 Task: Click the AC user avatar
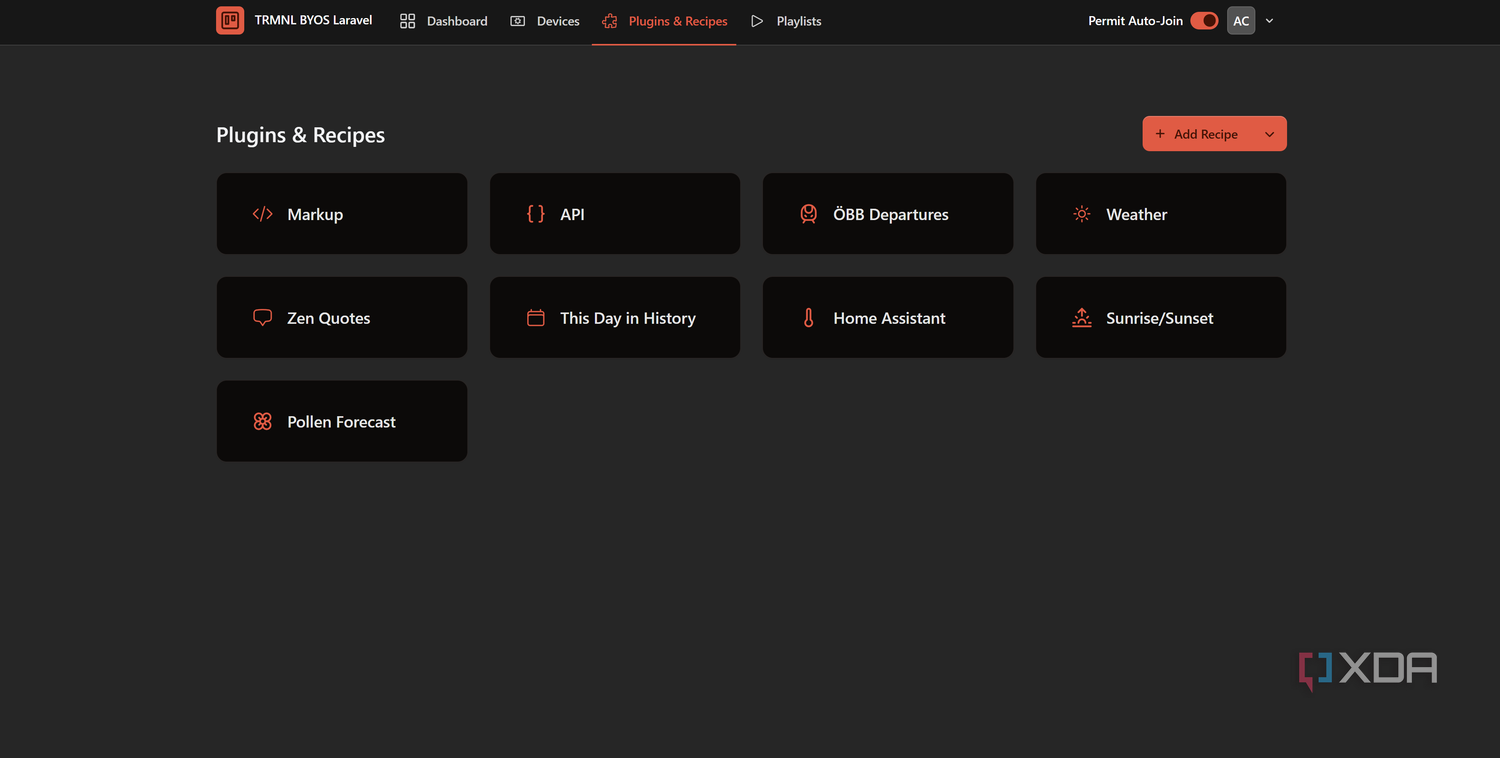1241,21
